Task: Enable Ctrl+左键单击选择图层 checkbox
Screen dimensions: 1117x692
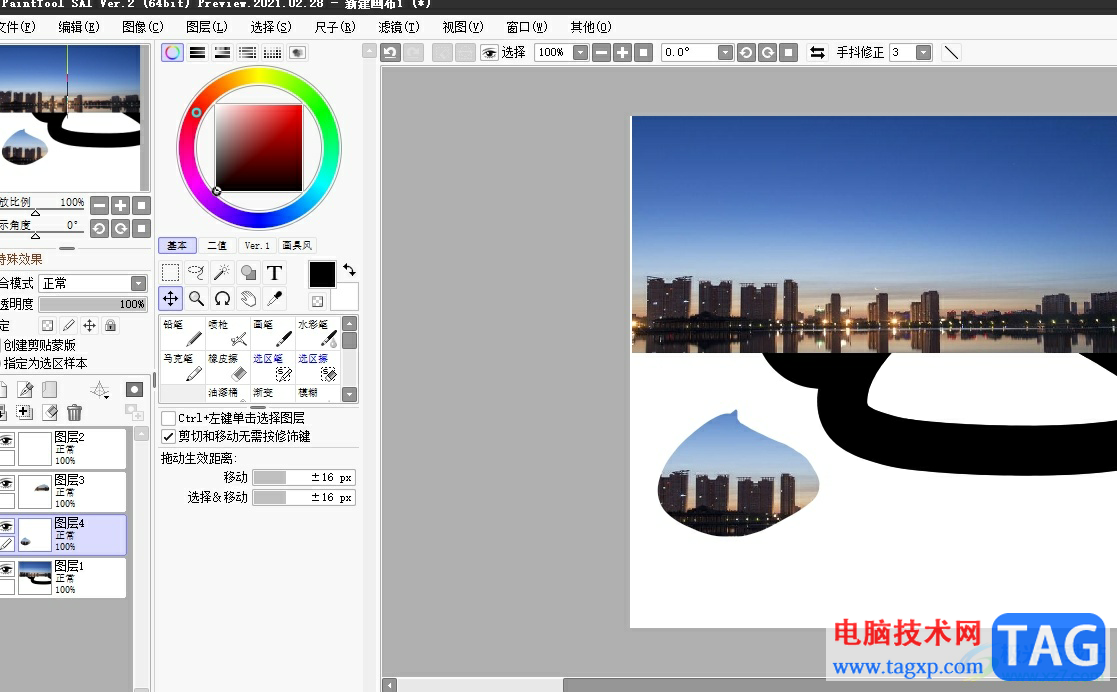Action: (x=169, y=418)
